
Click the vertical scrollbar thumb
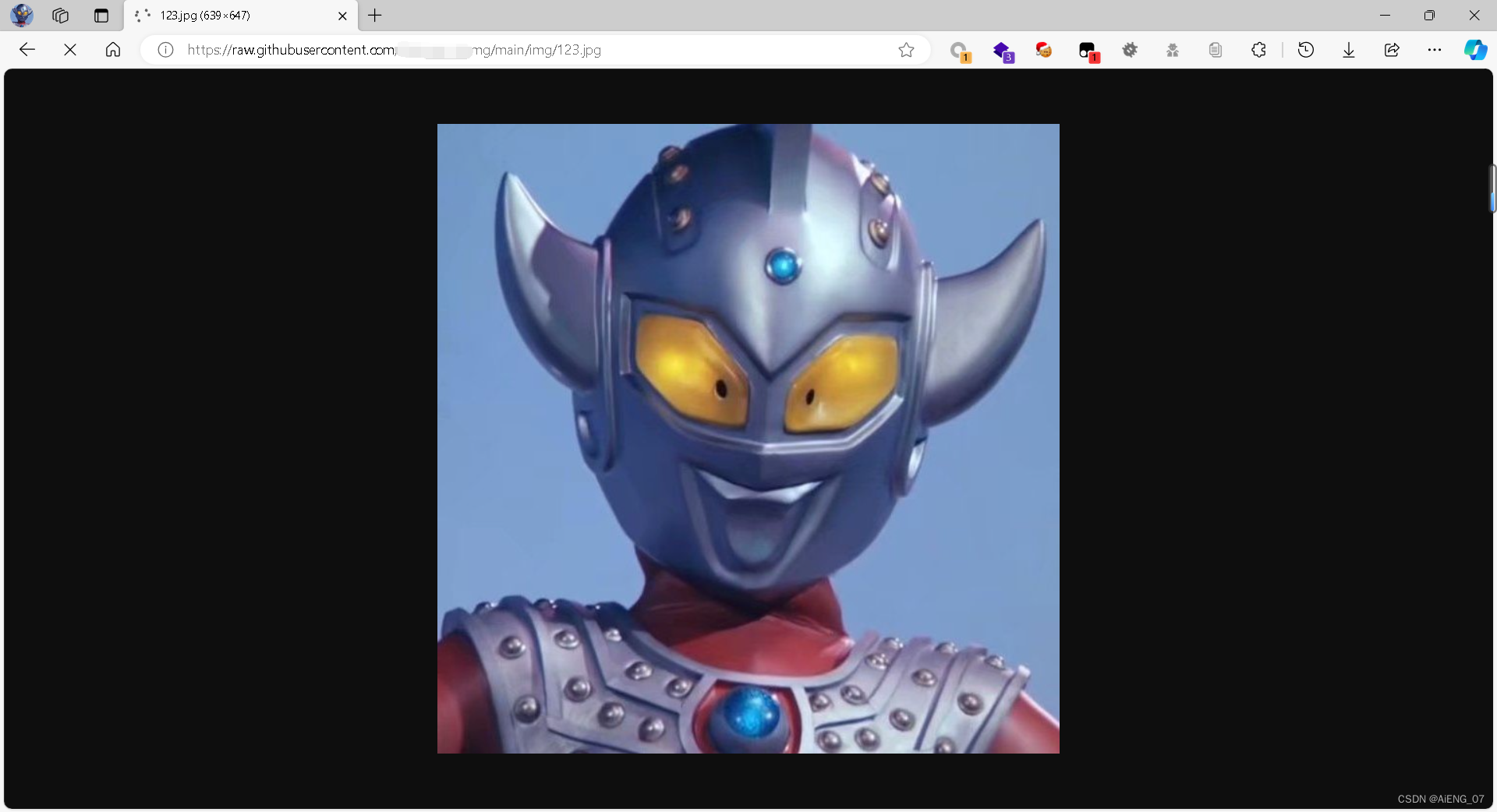[1492, 189]
